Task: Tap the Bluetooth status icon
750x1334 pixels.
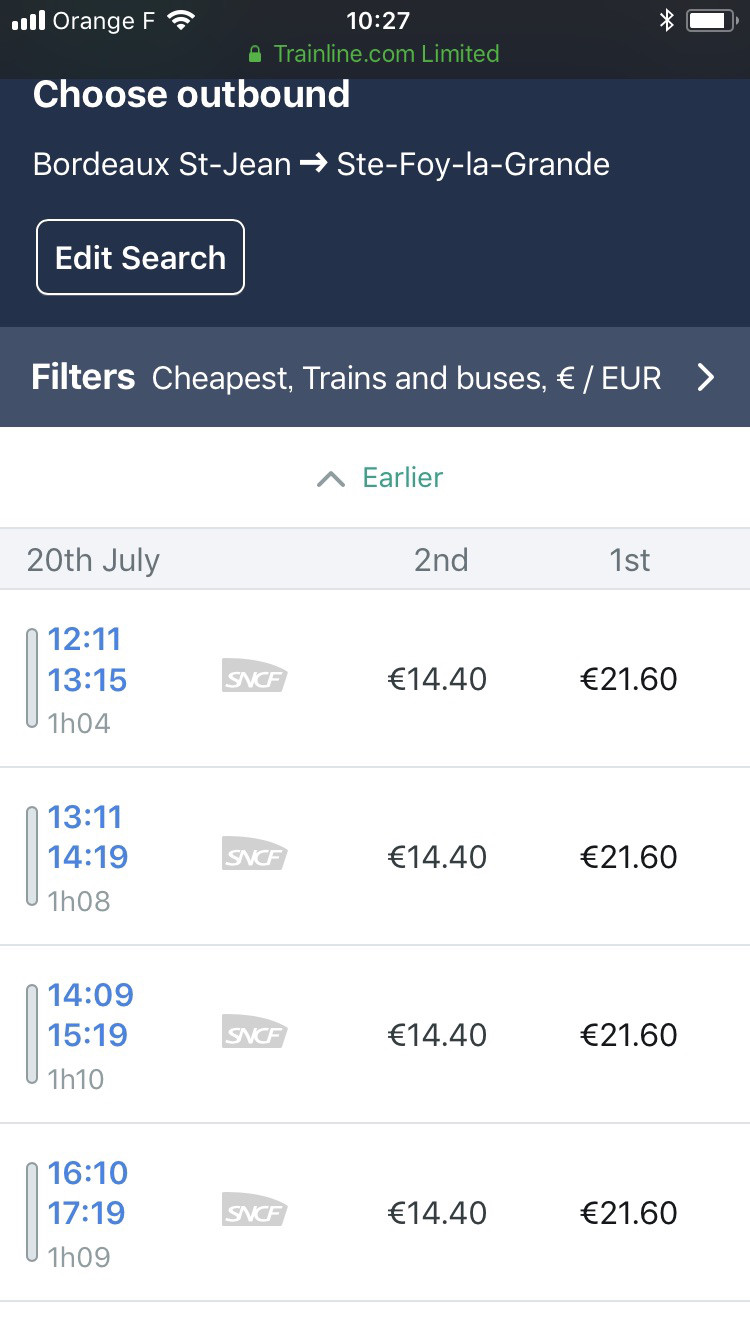Action: pyautogui.click(x=667, y=20)
